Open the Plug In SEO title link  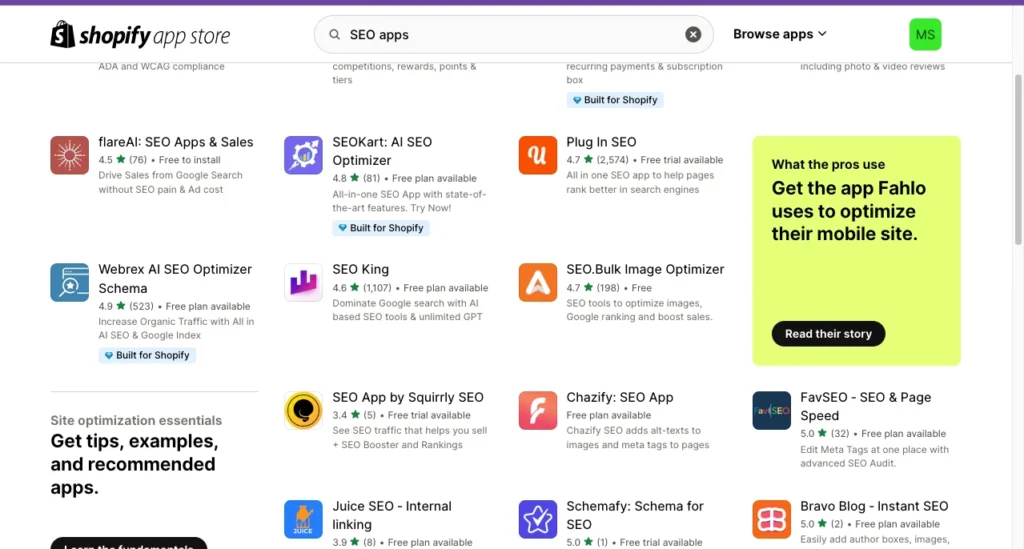(x=601, y=142)
